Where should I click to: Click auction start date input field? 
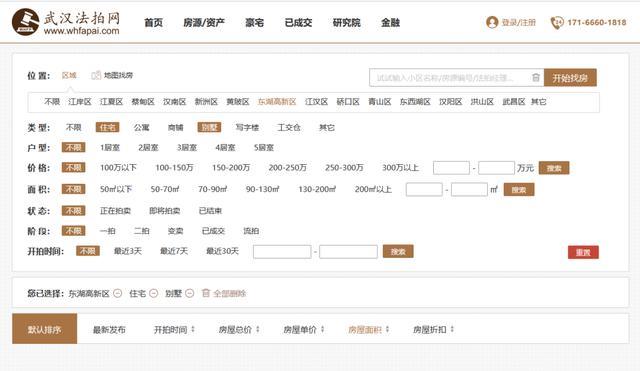click(x=282, y=251)
